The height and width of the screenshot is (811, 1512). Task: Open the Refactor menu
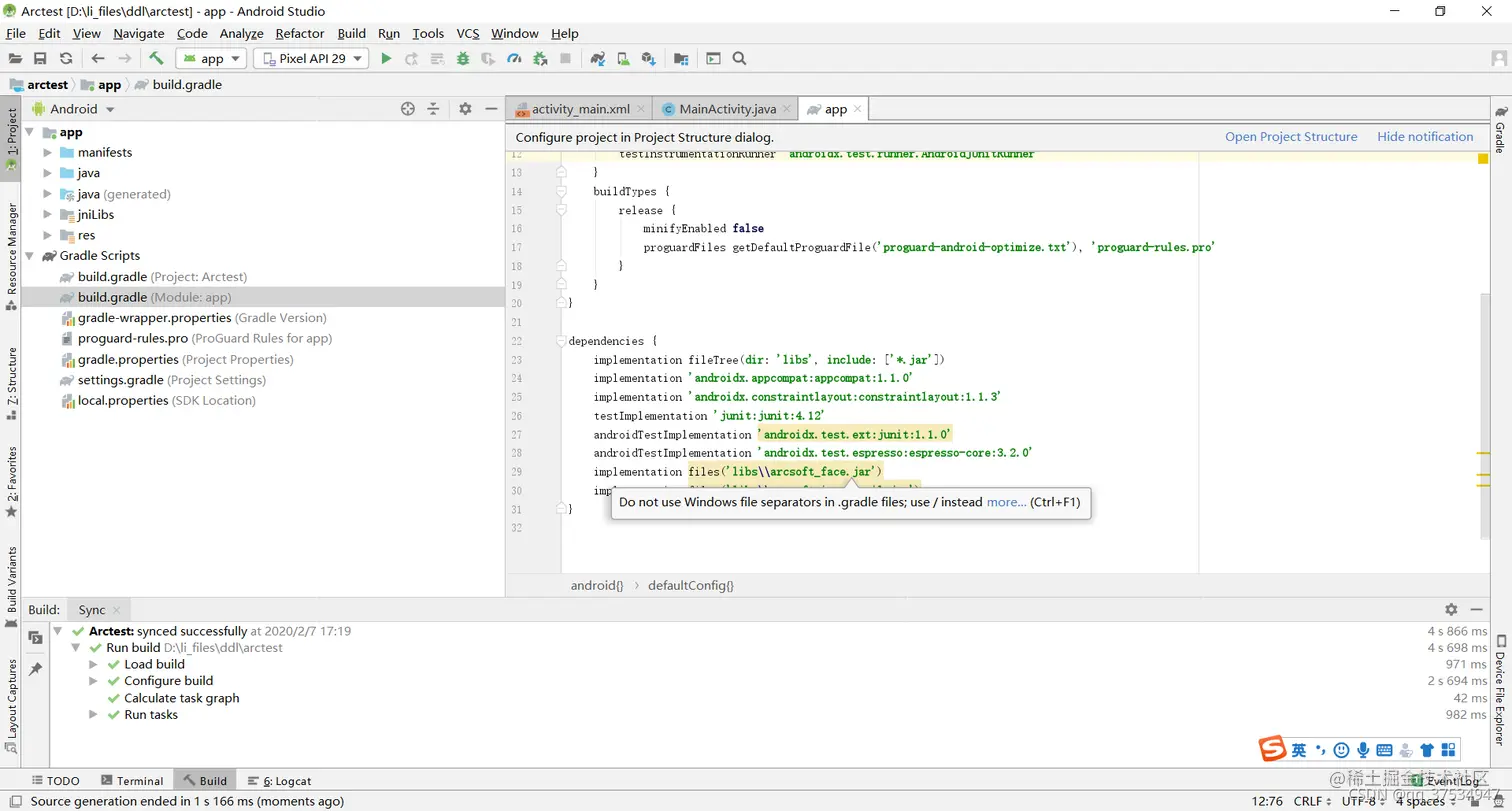tap(300, 34)
